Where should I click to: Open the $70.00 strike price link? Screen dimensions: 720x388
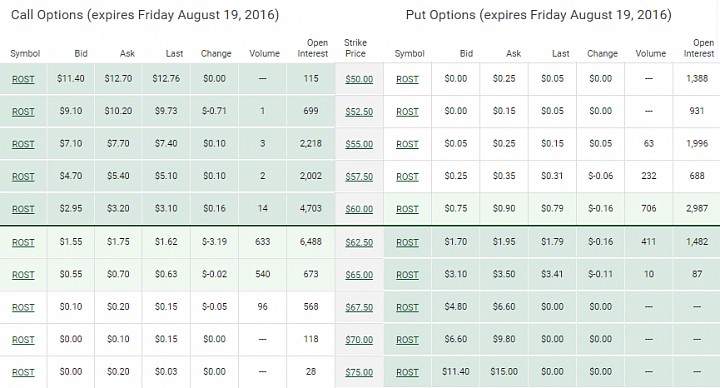(x=359, y=340)
